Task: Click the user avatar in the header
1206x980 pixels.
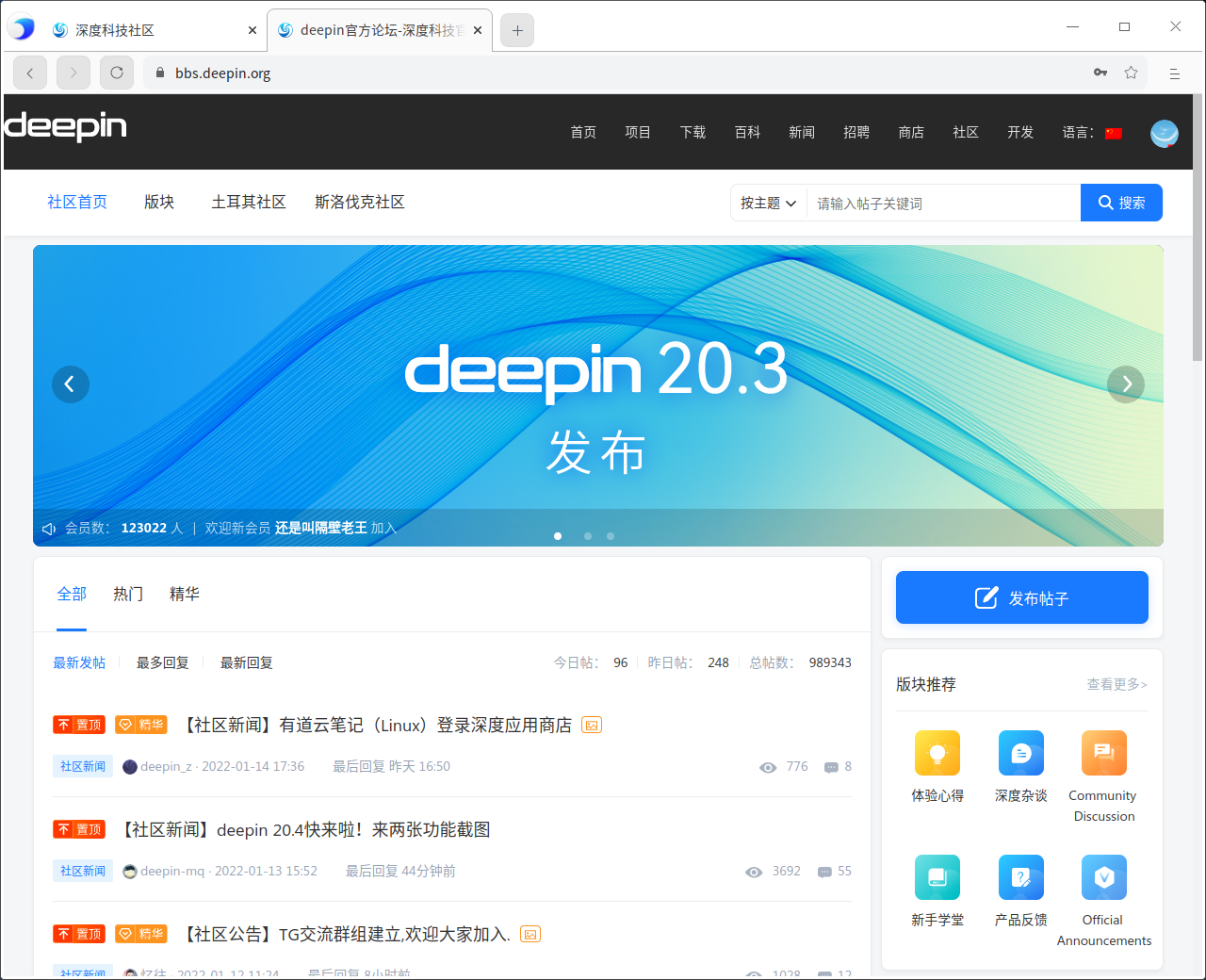Action: pos(1165,134)
